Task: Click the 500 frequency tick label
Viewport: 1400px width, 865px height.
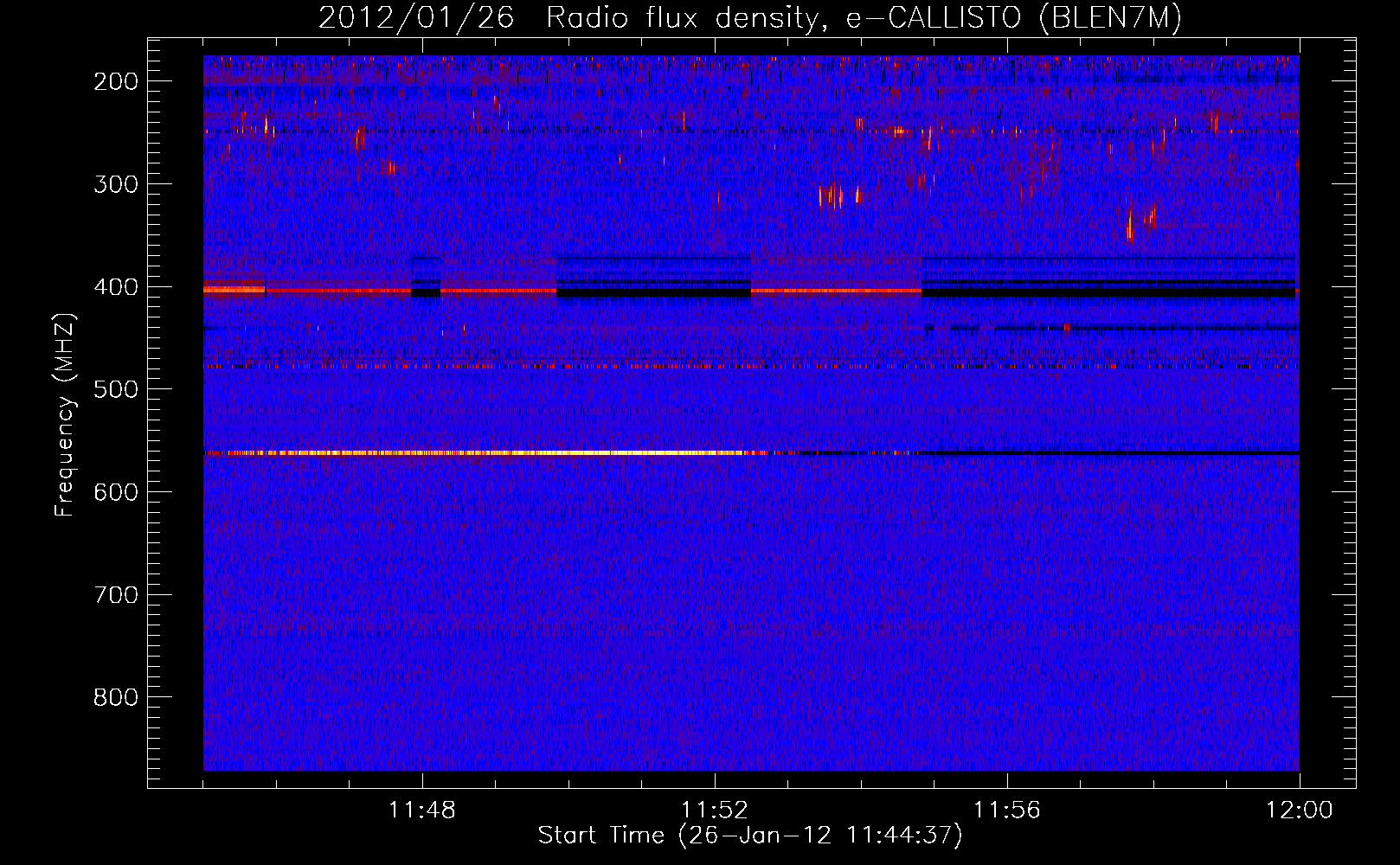Action: (x=116, y=389)
